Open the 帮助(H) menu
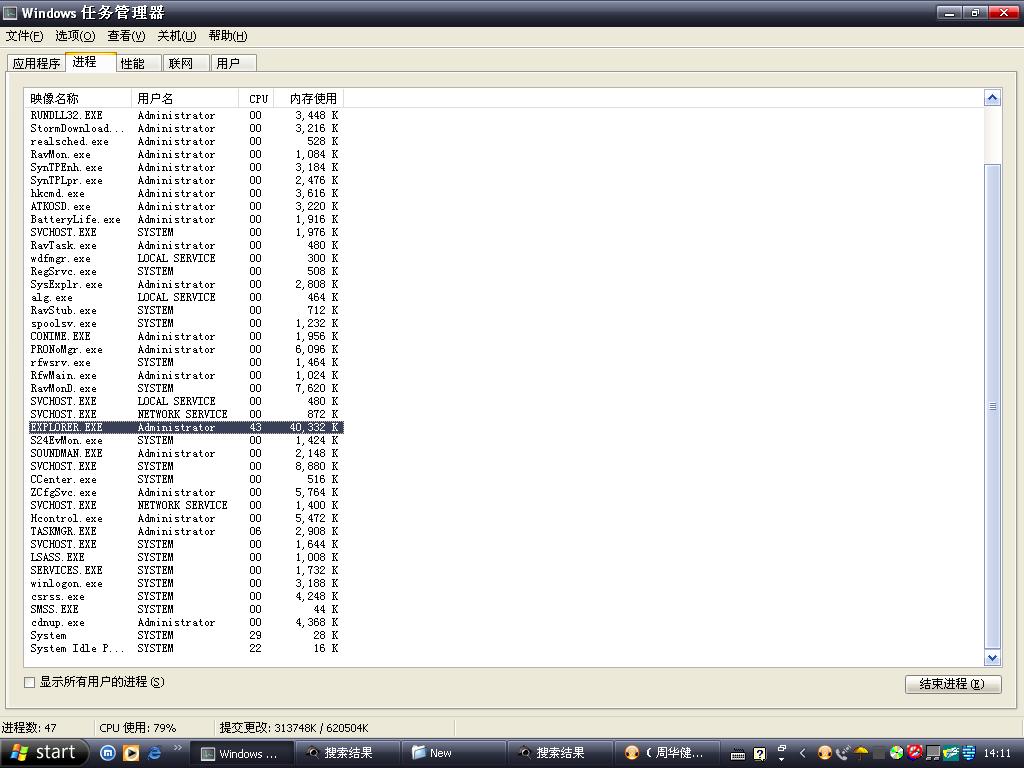This screenshot has height=768, width=1024. pyautogui.click(x=228, y=36)
